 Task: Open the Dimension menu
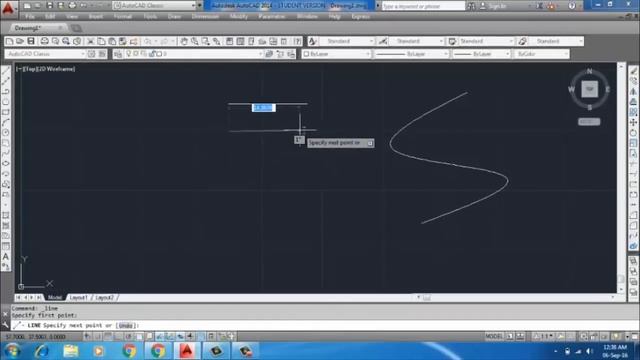pos(205,17)
